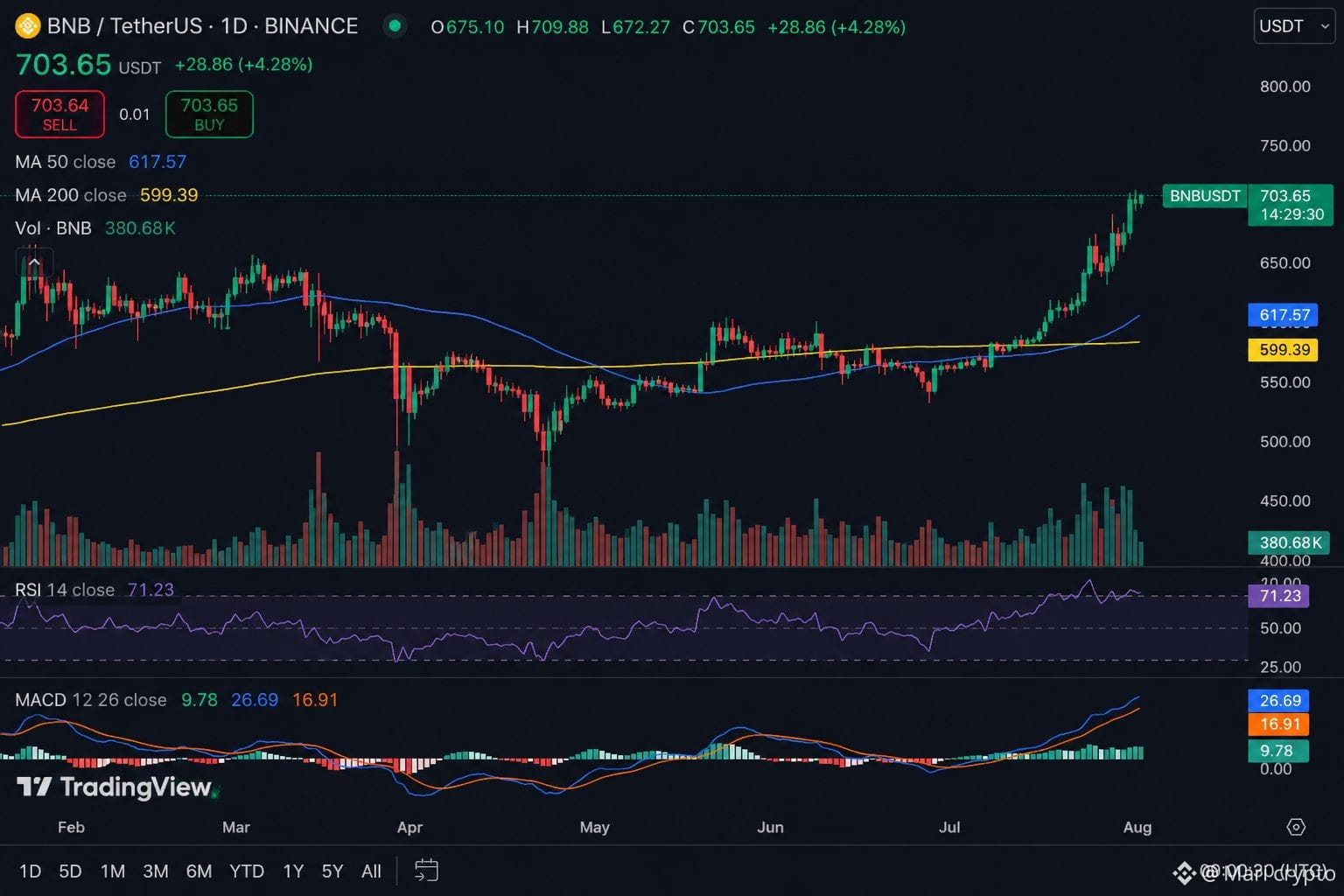The height and width of the screenshot is (896, 1344).
Task: Click the red 703.64 SELL button
Action: pos(59,114)
